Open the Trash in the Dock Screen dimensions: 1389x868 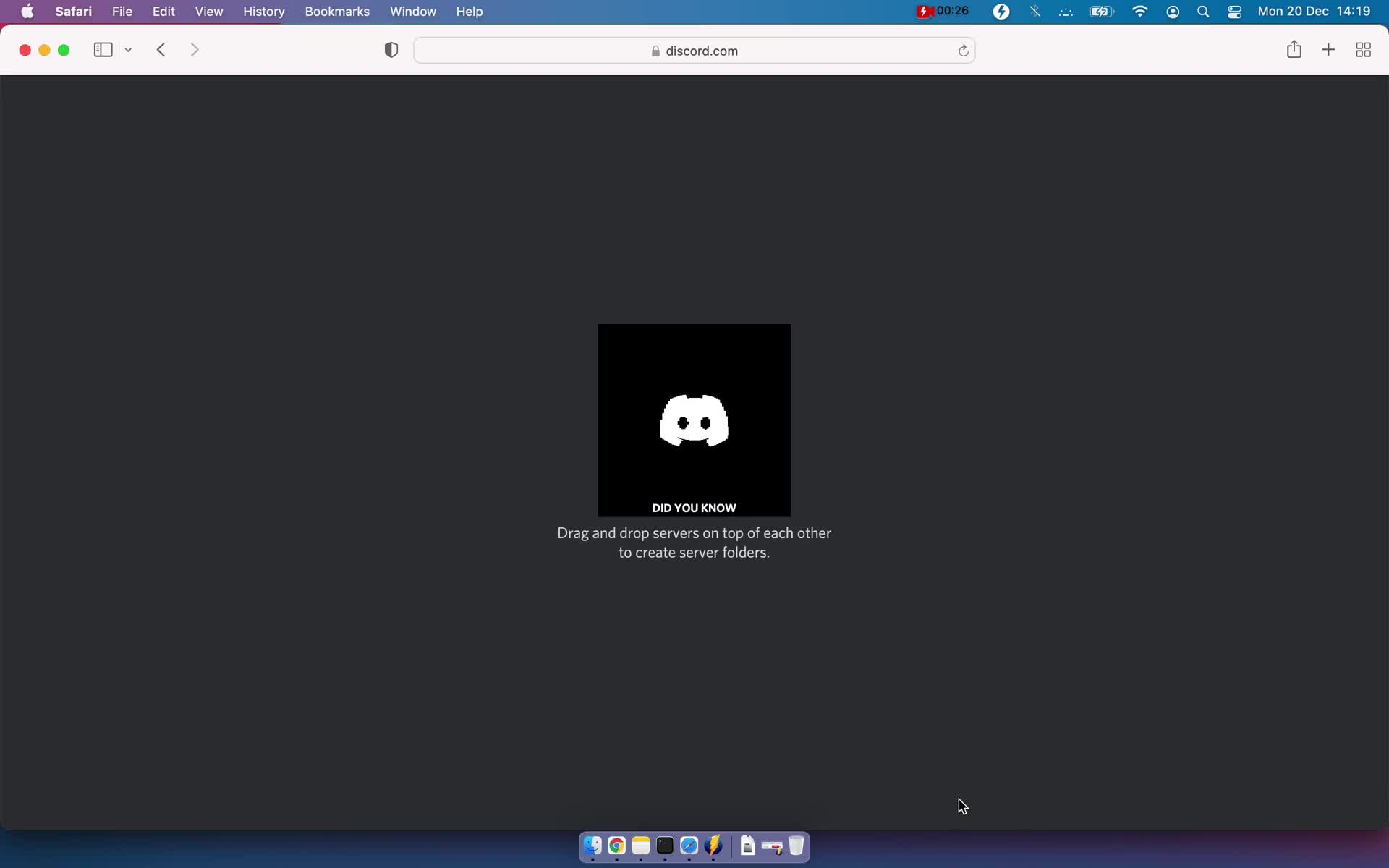tap(796, 846)
